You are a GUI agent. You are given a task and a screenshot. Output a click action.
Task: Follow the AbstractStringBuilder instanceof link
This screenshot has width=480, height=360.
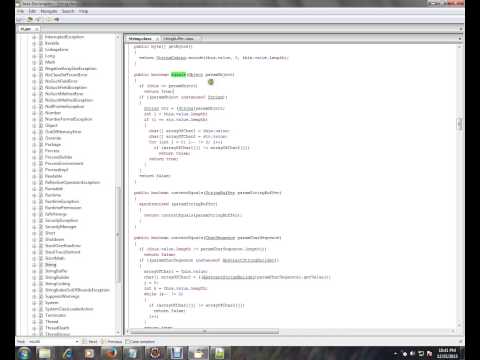tap(249, 260)
